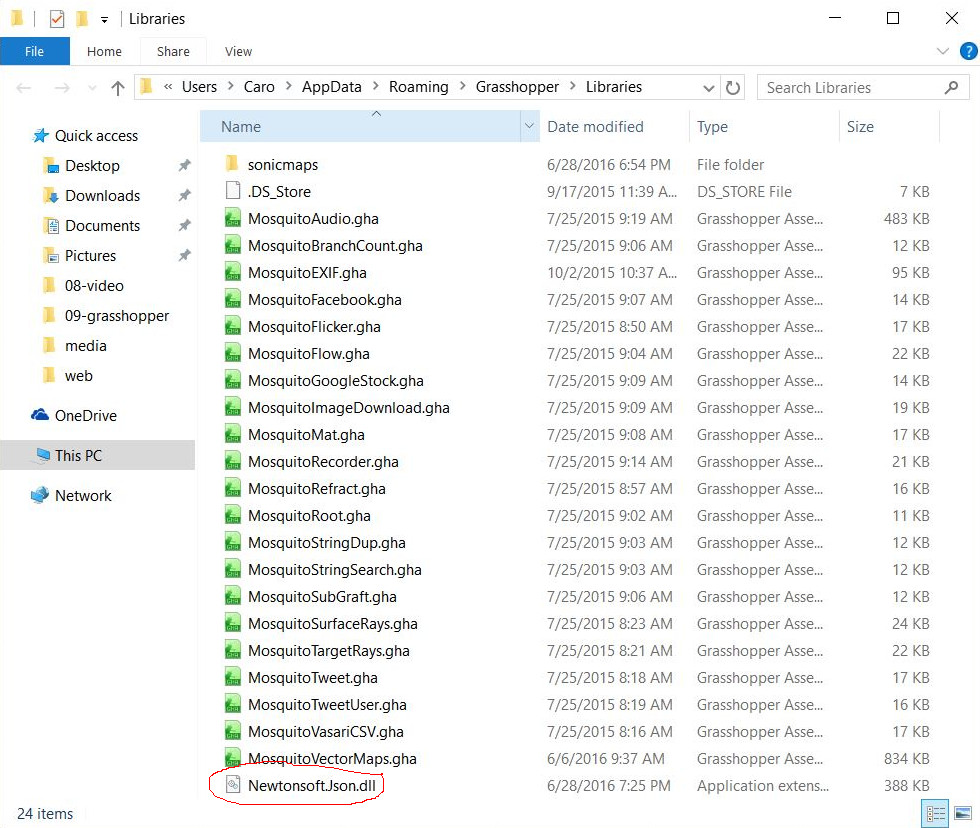Image resolution: width=980 pixels, height=828 pixels.
Task: Refresh the Libraries folder
Action: coord(733,87)
